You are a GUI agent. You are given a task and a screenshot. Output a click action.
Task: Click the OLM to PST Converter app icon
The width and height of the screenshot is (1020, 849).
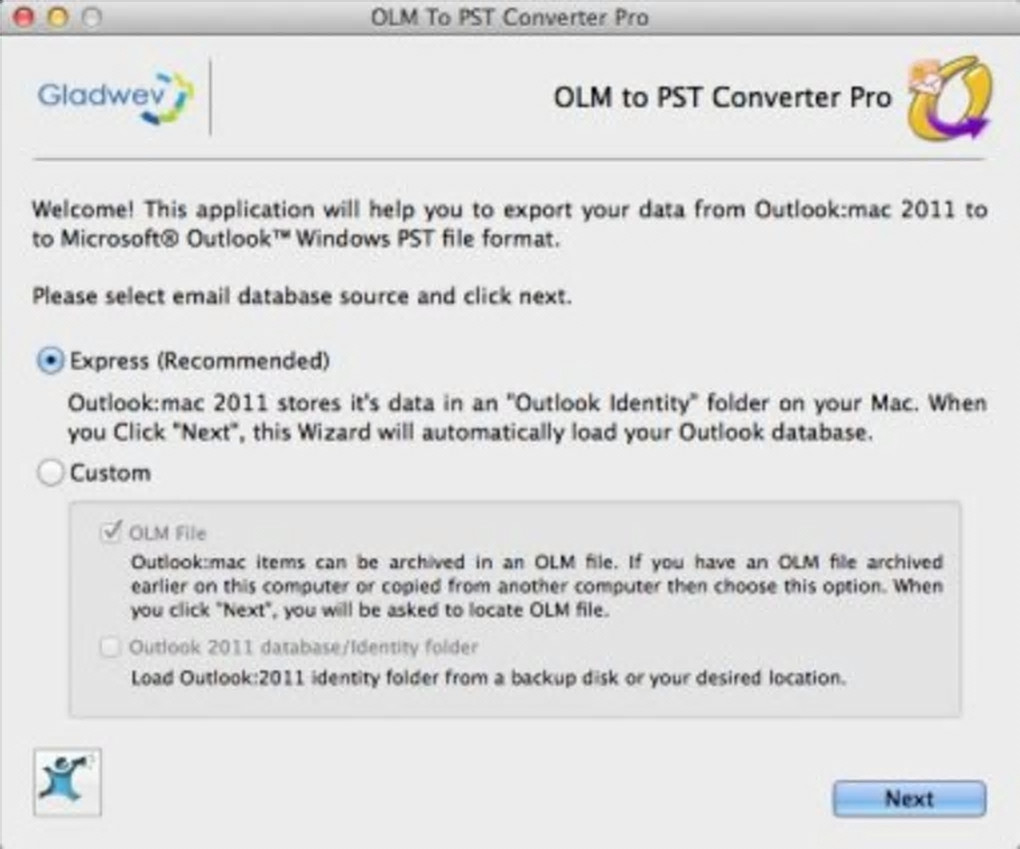click(949, 98)
